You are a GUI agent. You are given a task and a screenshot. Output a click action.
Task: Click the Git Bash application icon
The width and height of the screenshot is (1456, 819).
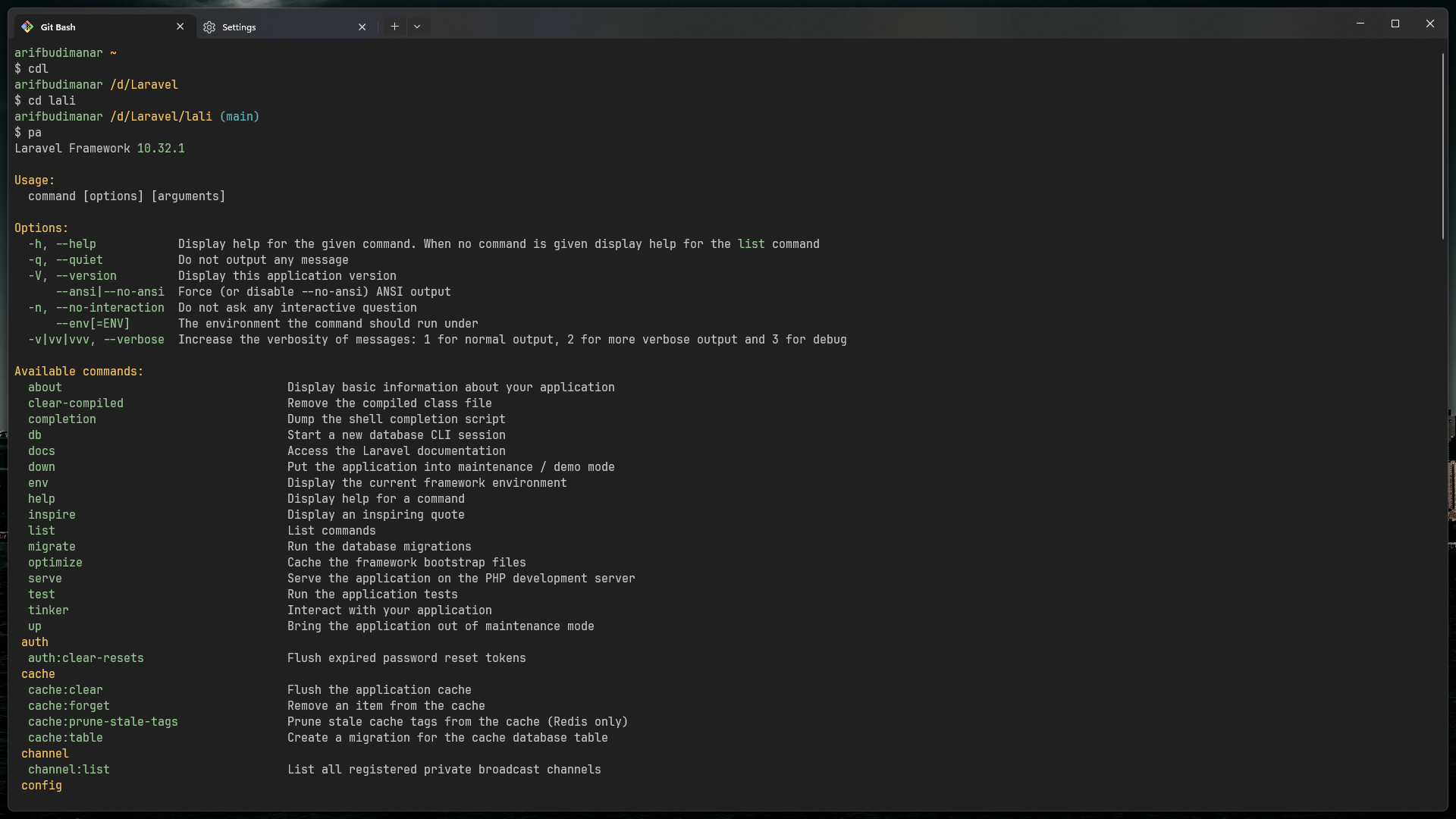pos(27,26)
